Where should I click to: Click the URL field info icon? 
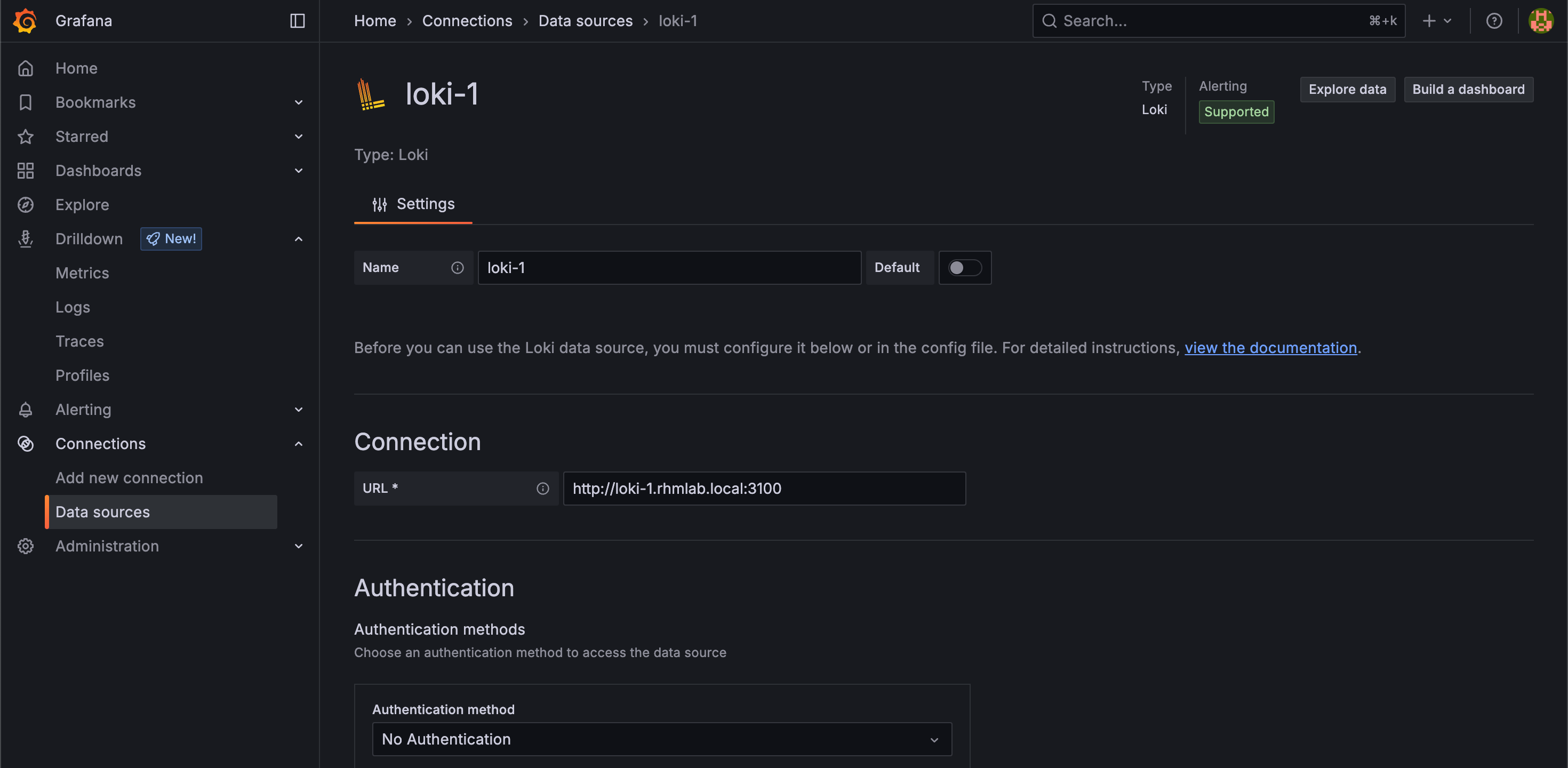point(542,489)
